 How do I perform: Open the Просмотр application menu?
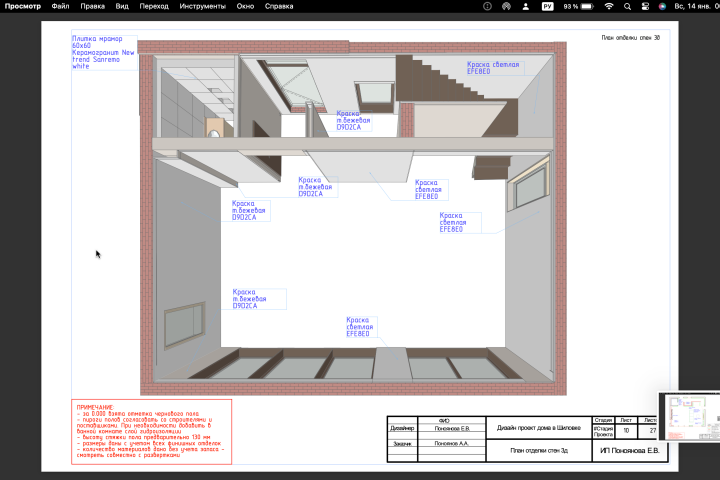click(22, 6)
